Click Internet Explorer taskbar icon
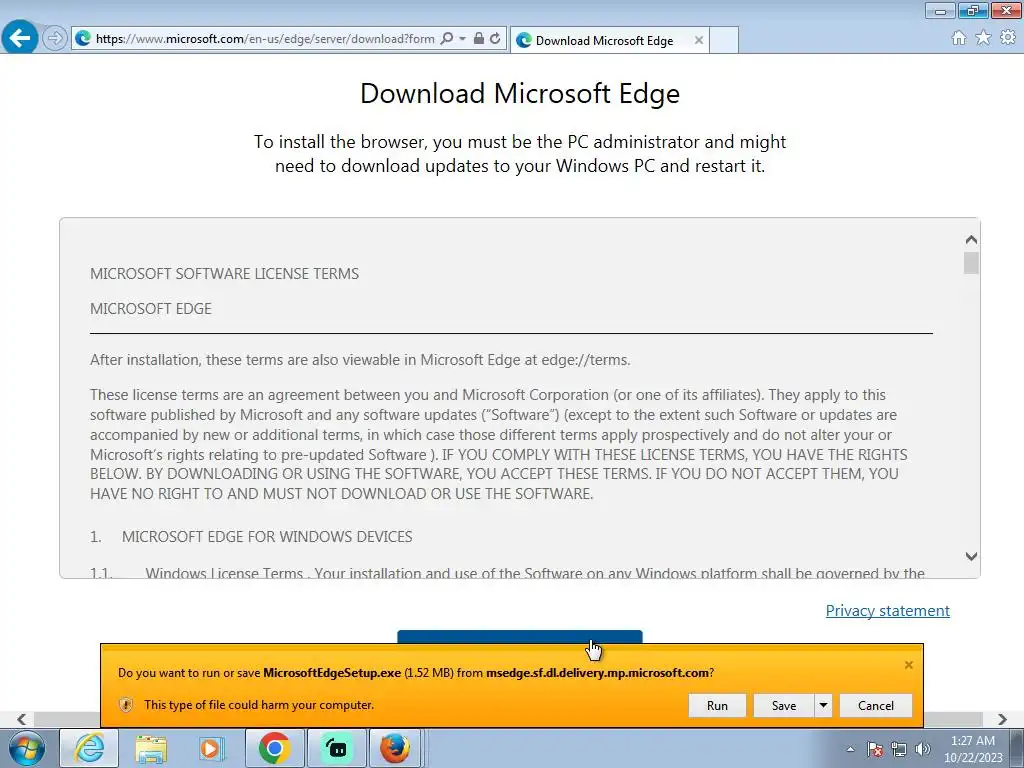Screen dimensions: 1024x768 pyautogui.click(x=89, y=748)
